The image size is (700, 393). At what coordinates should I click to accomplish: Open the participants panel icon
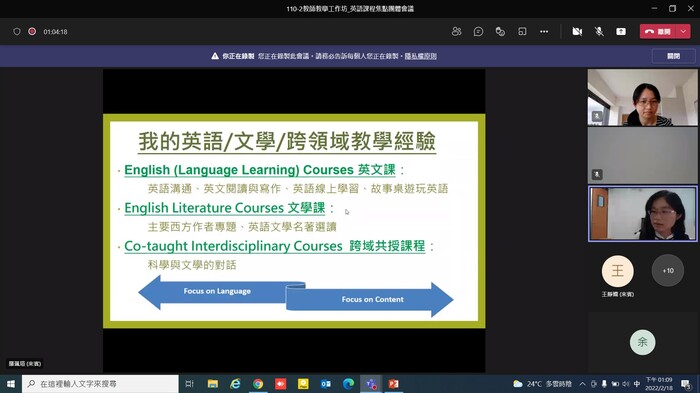(456, 32)
